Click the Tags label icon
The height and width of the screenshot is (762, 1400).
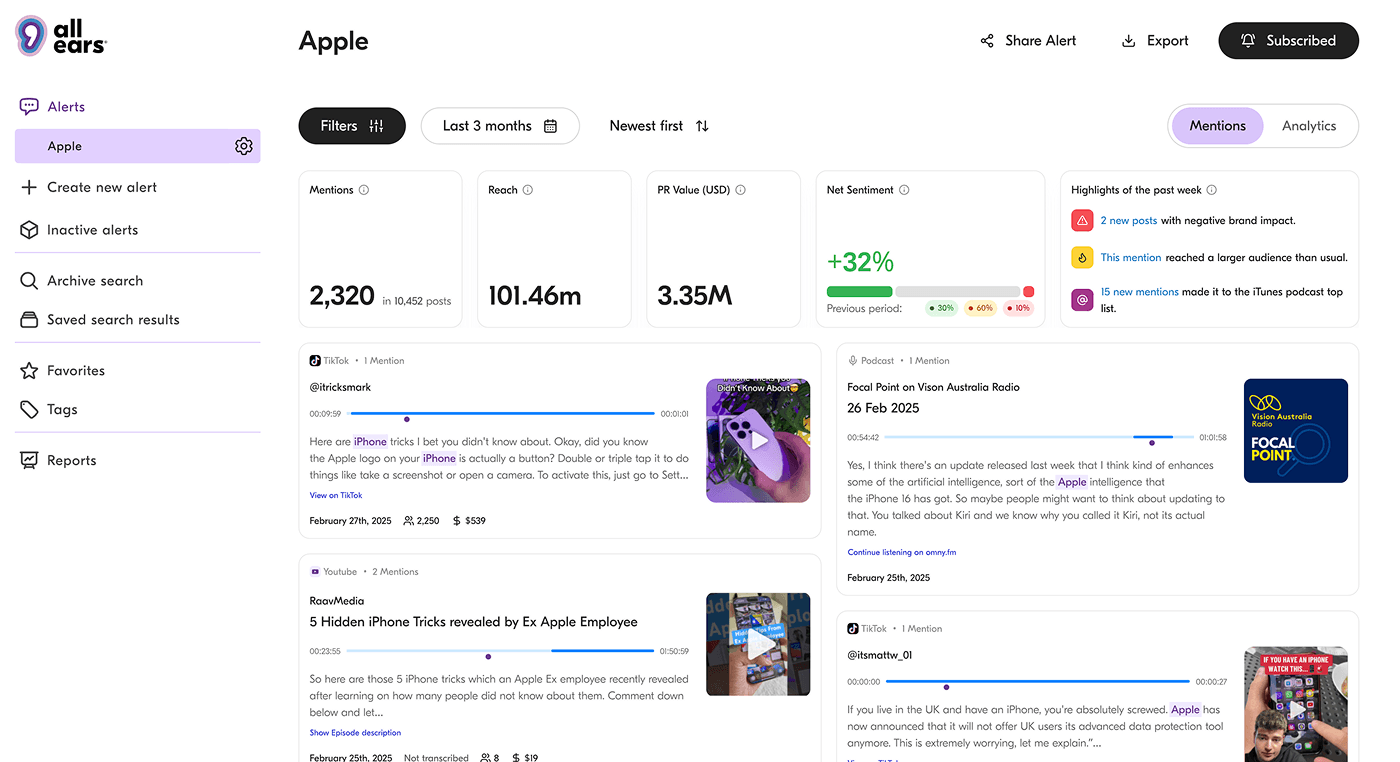(29, 410)
